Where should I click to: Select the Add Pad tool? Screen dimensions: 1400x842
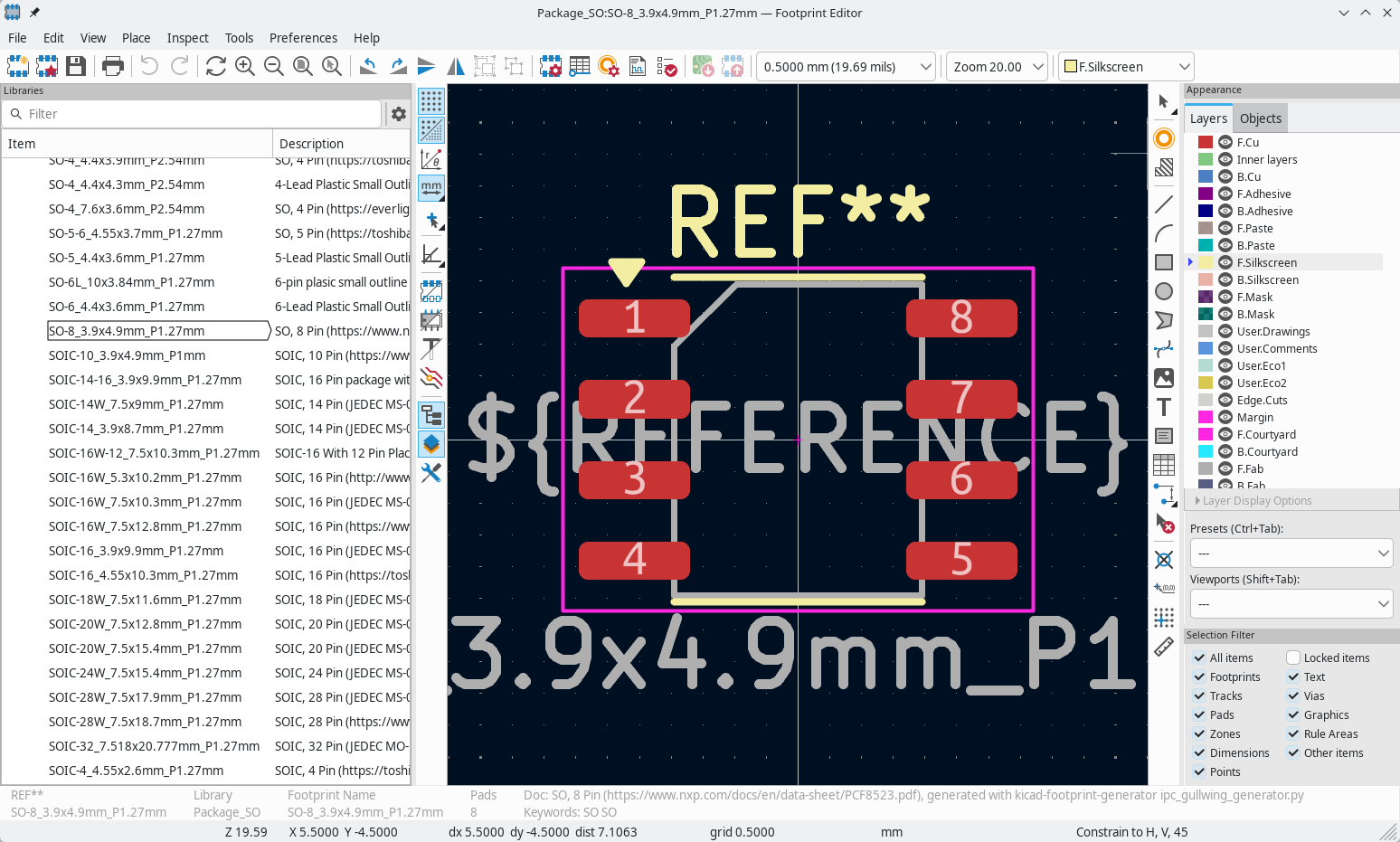click(x=1163, y=138)
